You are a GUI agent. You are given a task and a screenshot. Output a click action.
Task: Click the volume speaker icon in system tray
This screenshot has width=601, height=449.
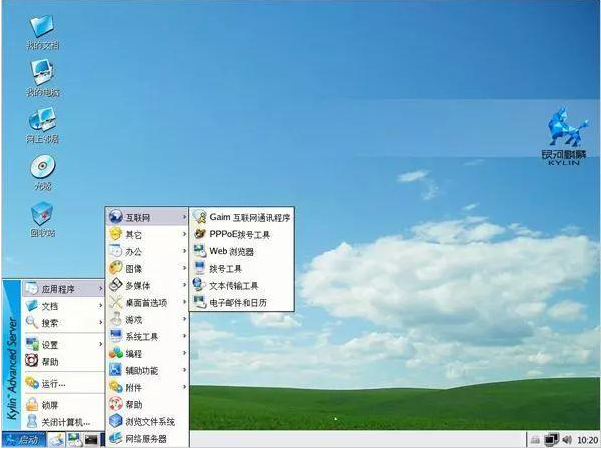pos(568,440)
